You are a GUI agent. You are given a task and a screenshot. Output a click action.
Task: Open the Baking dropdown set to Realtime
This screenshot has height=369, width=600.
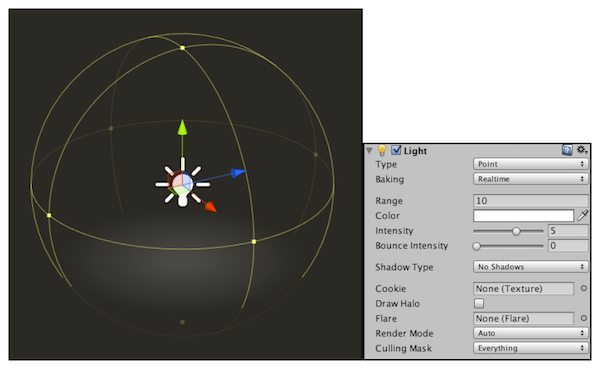pyautogui.click(x=530, y=179)
